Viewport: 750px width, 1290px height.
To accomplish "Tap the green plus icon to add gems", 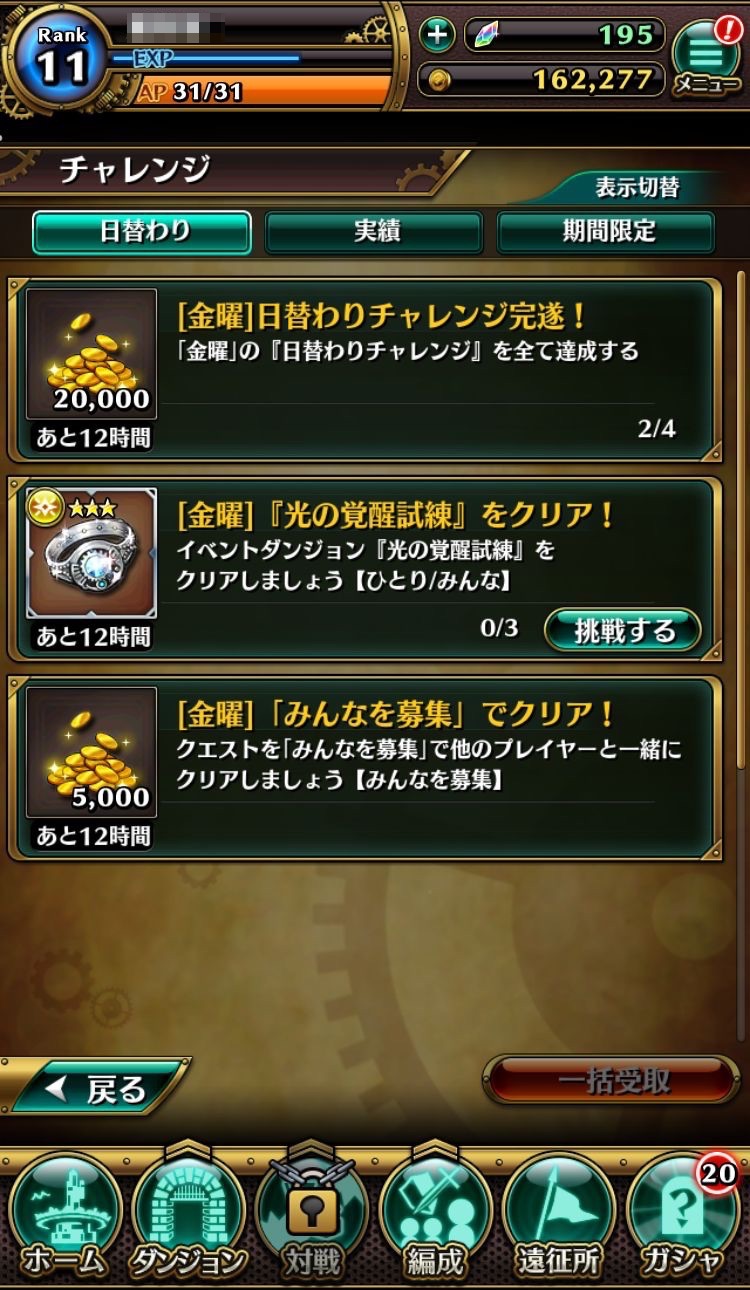I will 436,35.
